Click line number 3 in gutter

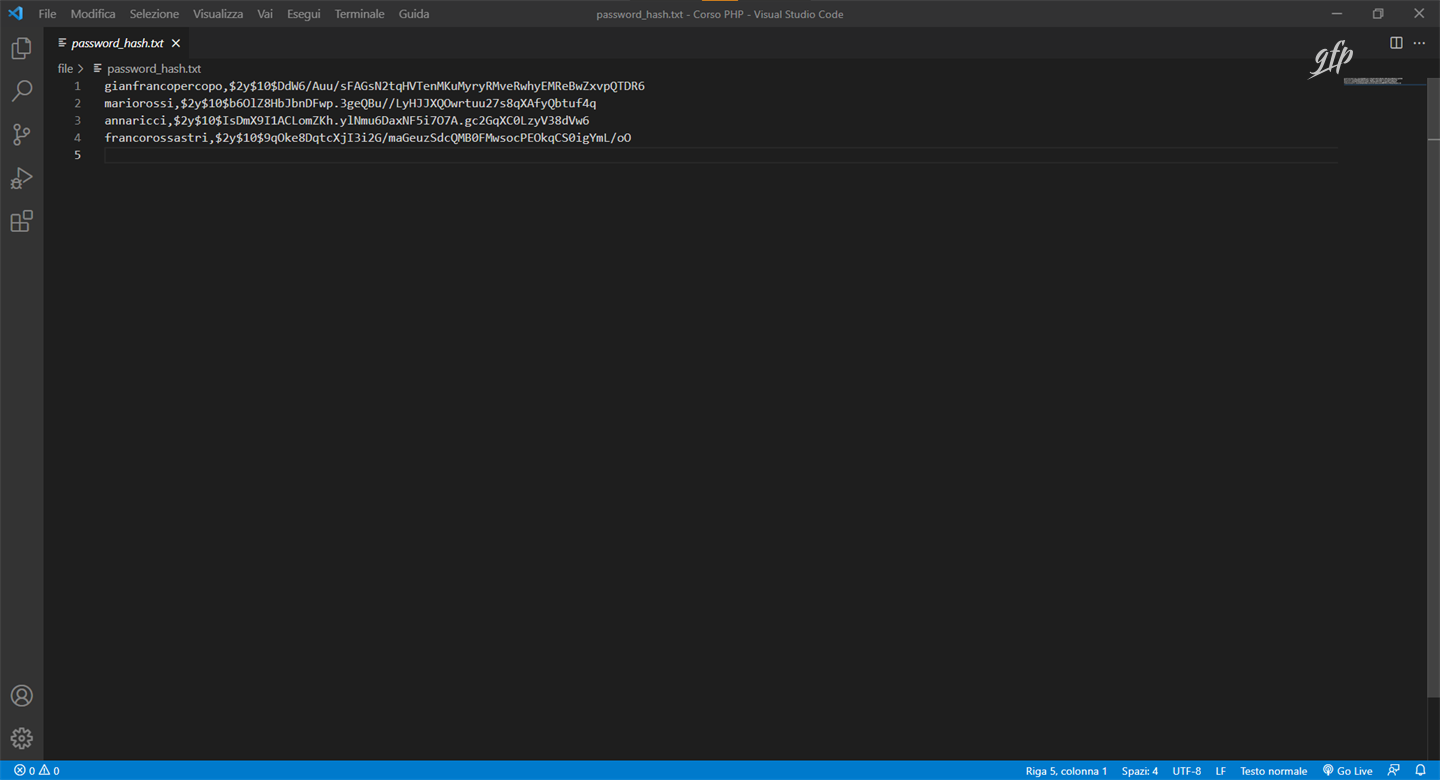pyautogui.click(x=77, y=120)
